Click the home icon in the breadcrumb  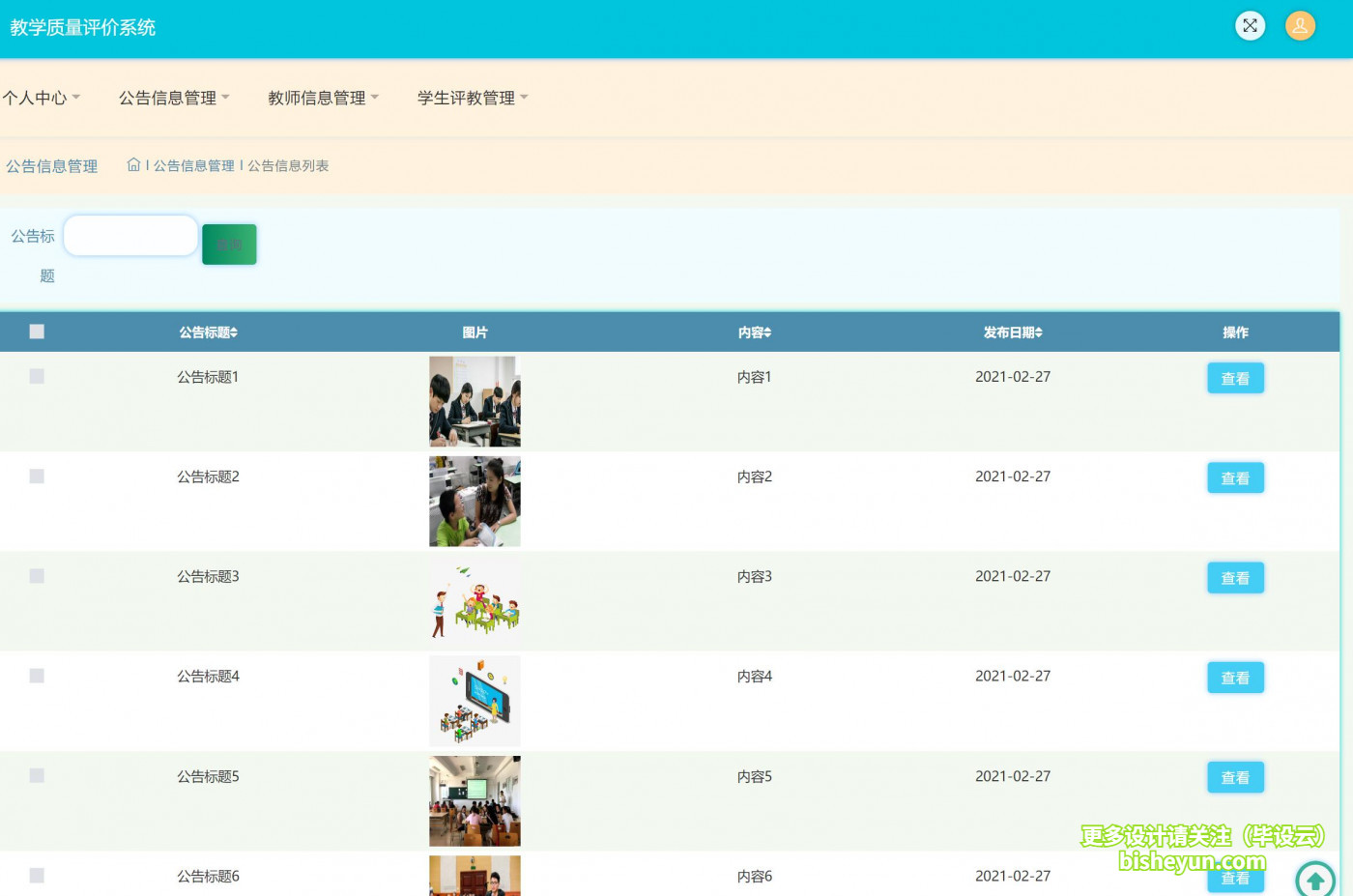(133, 164)
